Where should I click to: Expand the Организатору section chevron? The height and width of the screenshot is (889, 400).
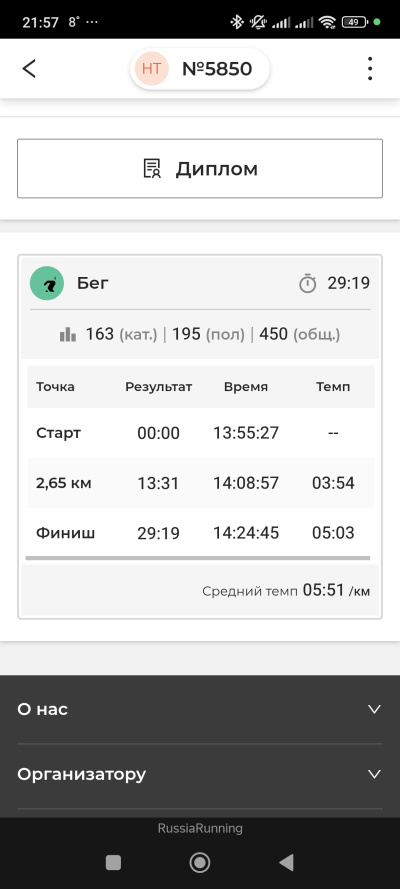click(x=374, y=774)
